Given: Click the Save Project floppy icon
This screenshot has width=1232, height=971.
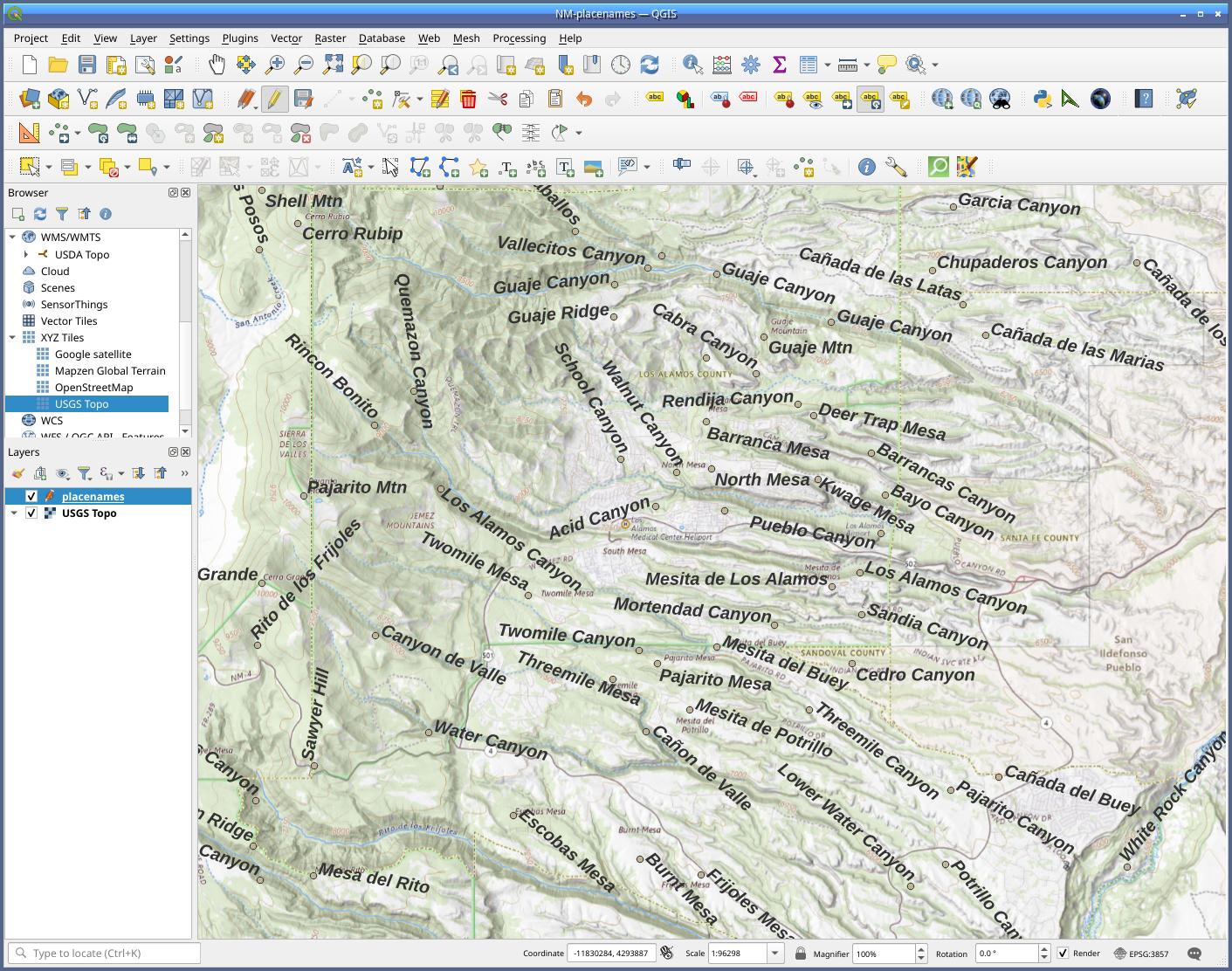Looking at the screenshot, I should coord(86,65).
